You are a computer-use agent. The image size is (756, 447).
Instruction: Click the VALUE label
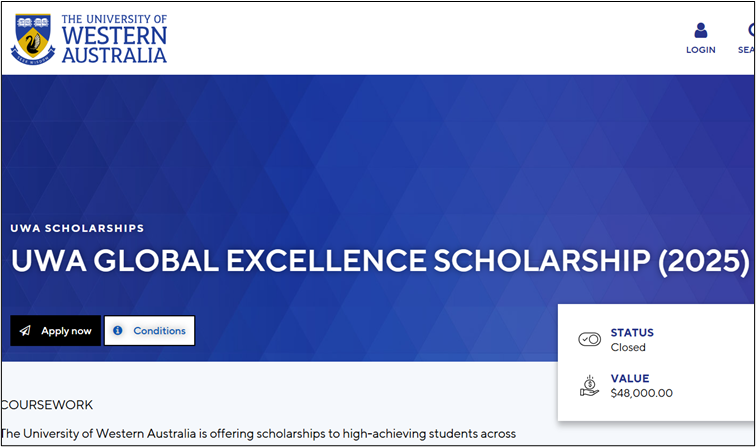coord(630,378)
